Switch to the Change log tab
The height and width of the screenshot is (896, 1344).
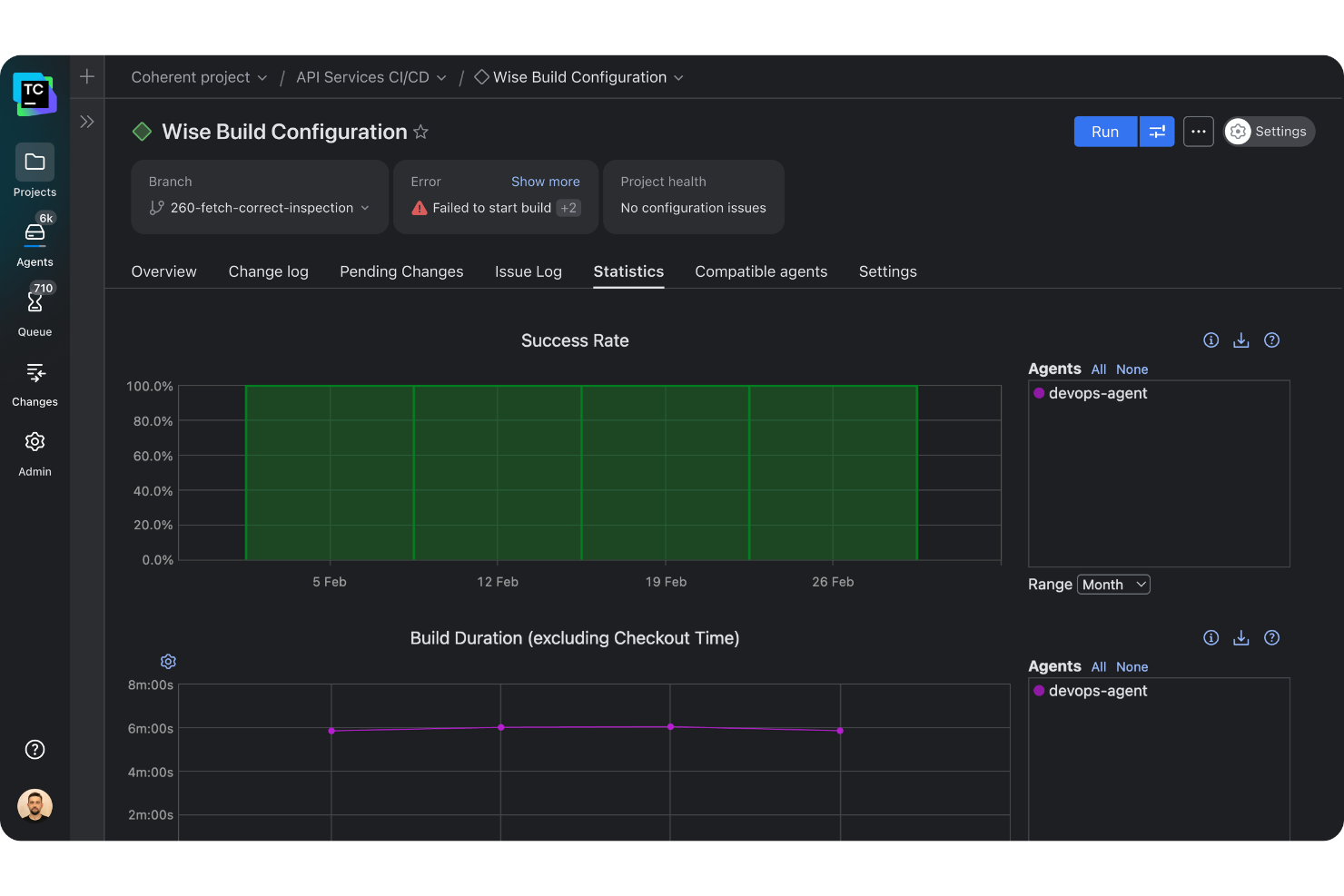(x=268, y=271)
